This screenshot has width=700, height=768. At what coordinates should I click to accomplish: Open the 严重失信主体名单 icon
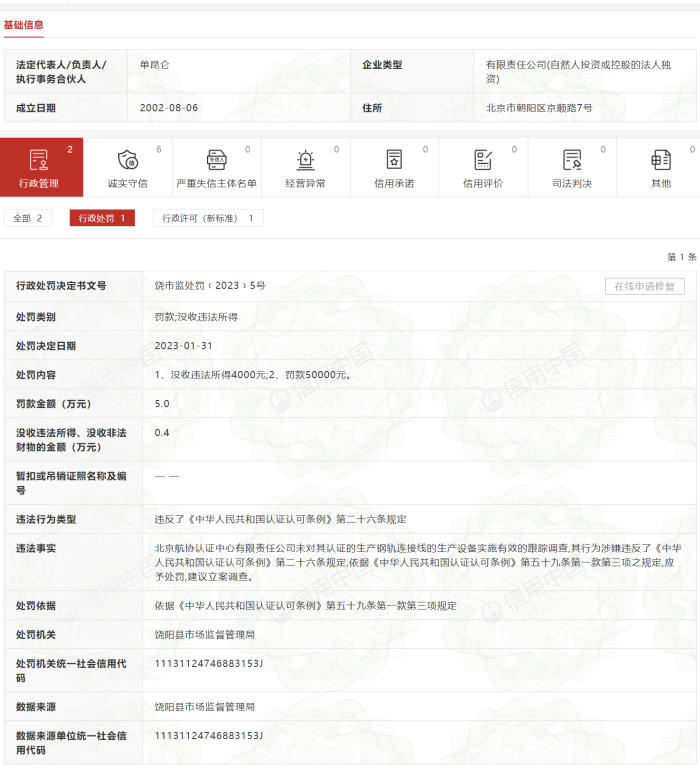coord(217,160)
